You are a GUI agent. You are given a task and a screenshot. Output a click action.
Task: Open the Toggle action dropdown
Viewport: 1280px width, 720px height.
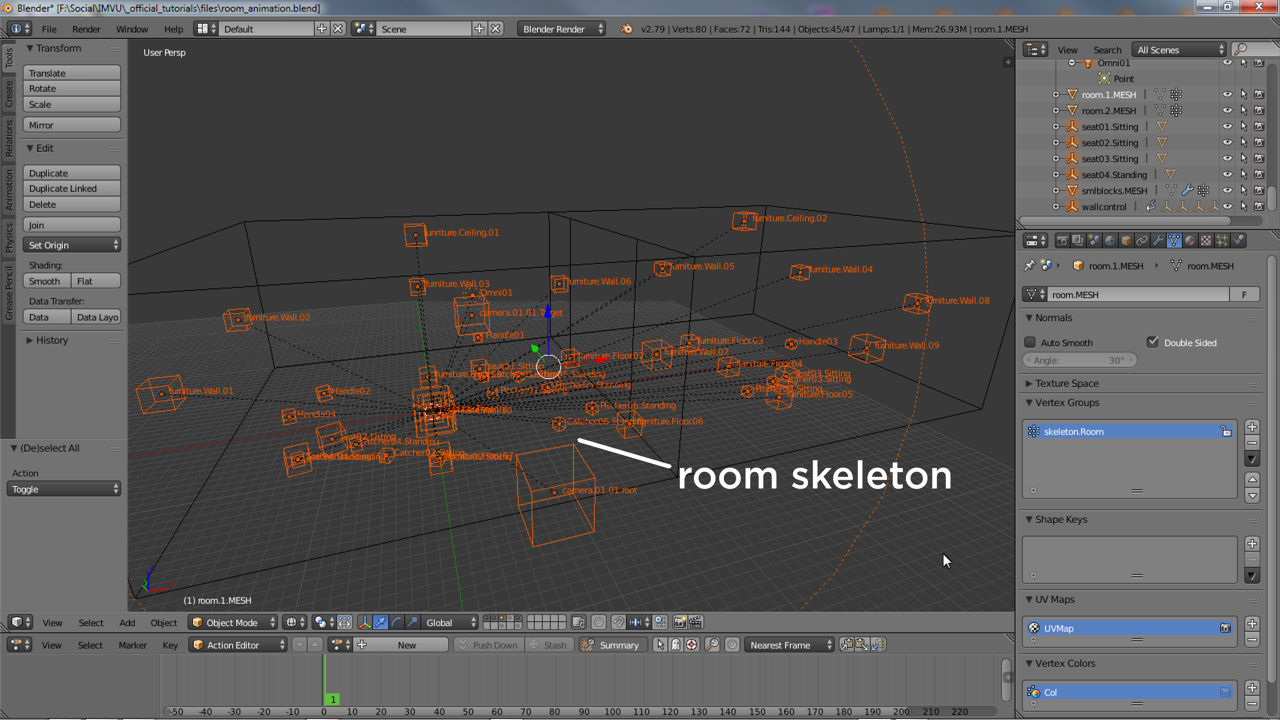pyautogui.click(x=65, y=489)
